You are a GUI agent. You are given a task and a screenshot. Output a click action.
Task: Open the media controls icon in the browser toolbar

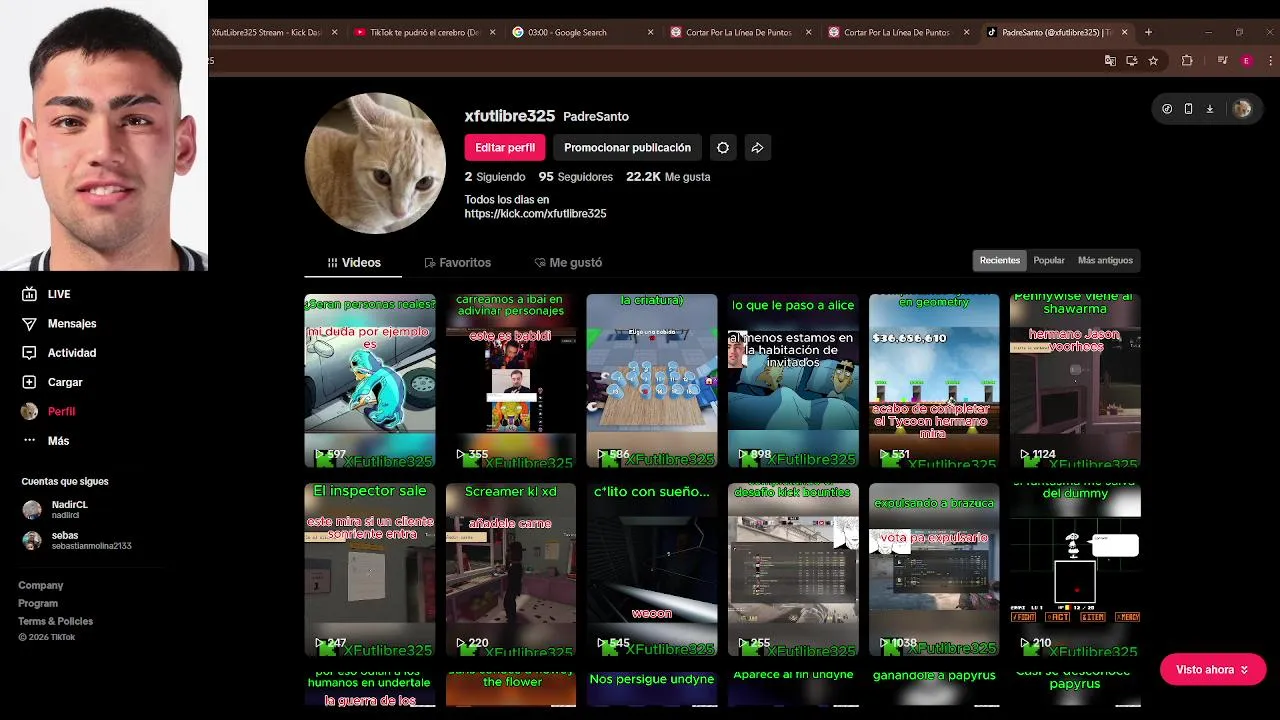click(x=1222, y=61)
